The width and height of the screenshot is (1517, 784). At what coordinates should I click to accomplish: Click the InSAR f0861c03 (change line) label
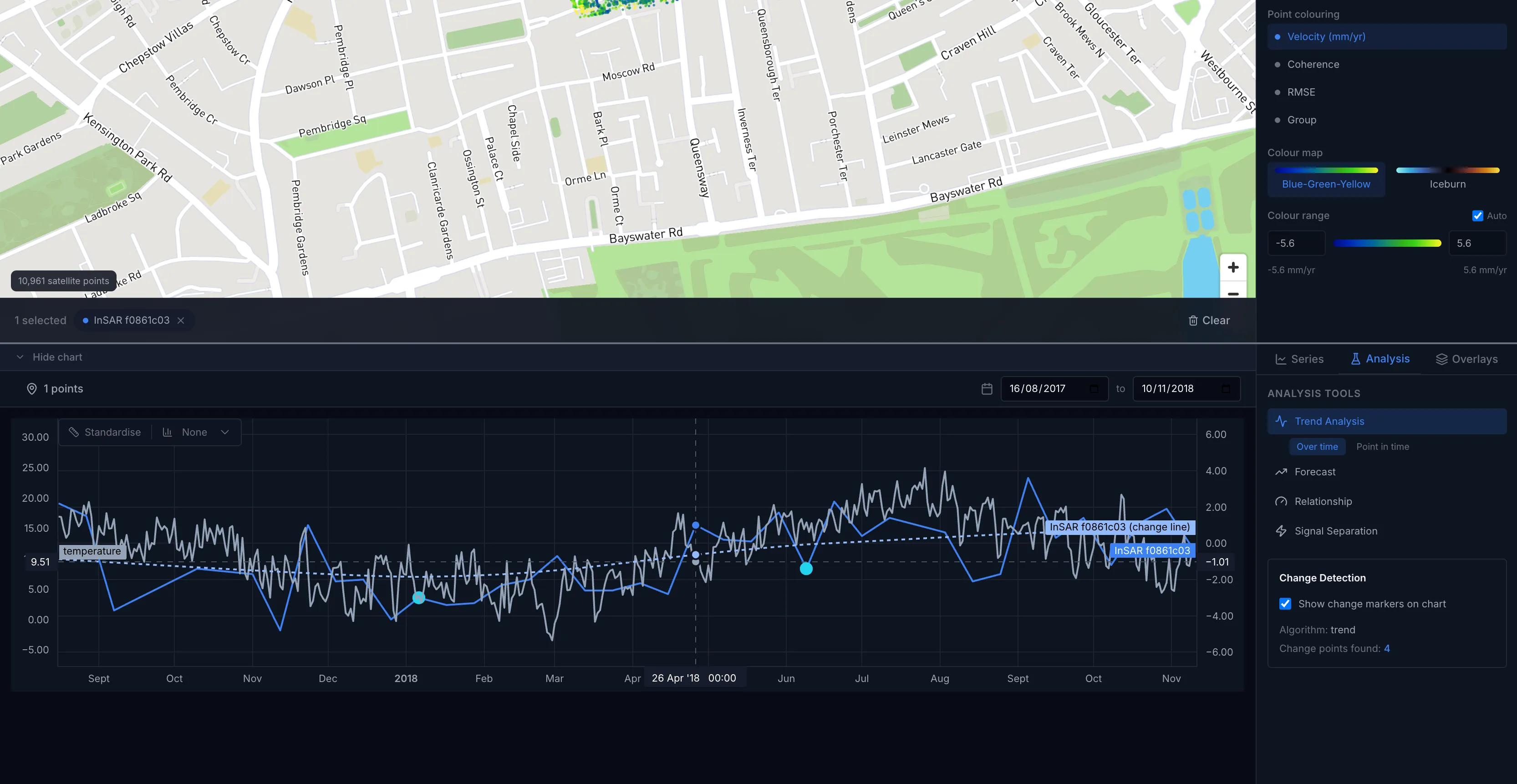coord(1120,527)
